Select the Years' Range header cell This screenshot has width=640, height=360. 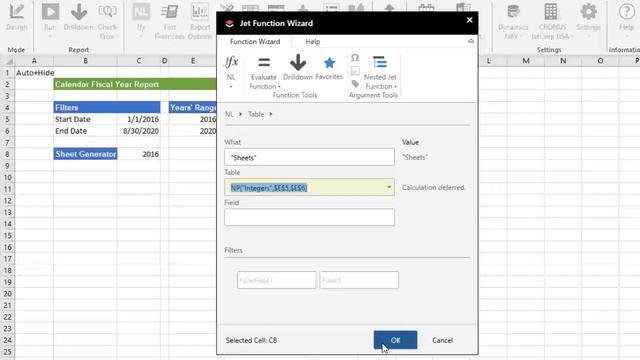(x=193, y=107)
